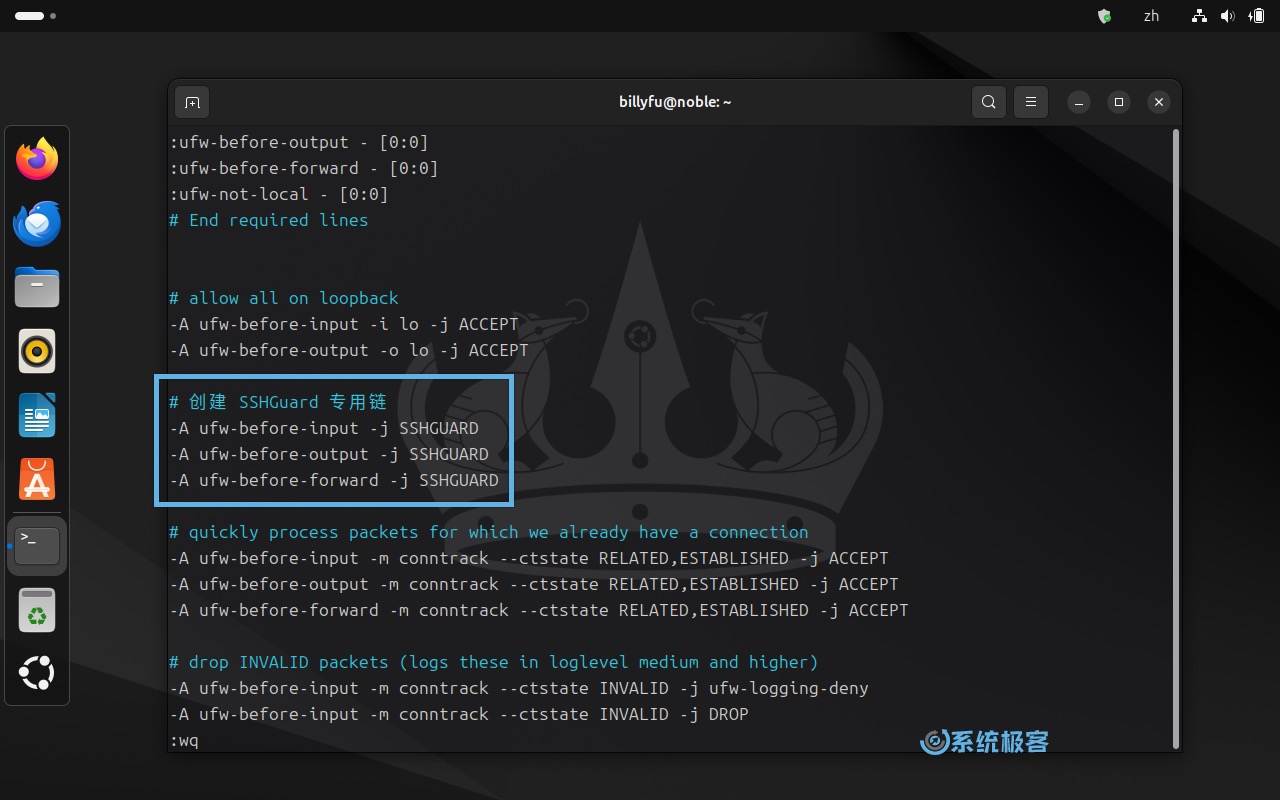Open the battery status indicator

click(1256, 16)
